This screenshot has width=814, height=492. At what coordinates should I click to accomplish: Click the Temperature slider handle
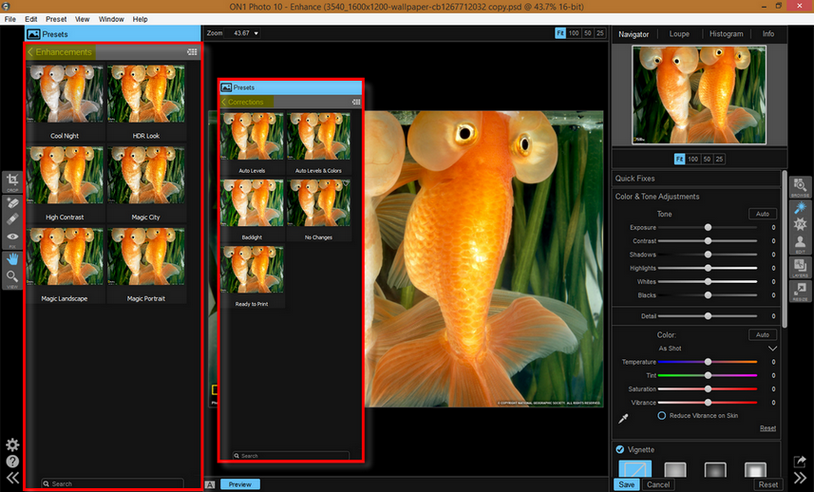(708, 362)
